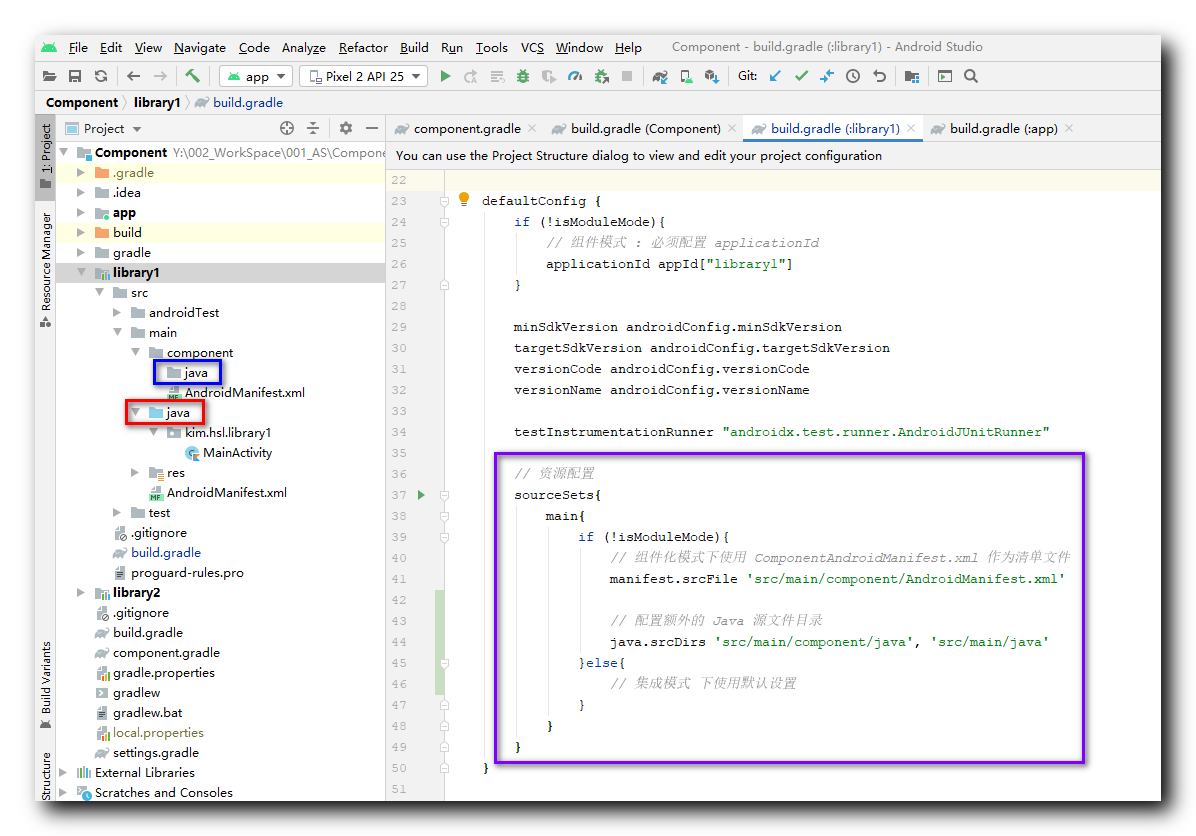Image resolution: width=1196 pixels, height=836 pixels.
Task: Click the Sync/Reload toolbar icon
Action: pyautogui.click(x=101, y=76)
